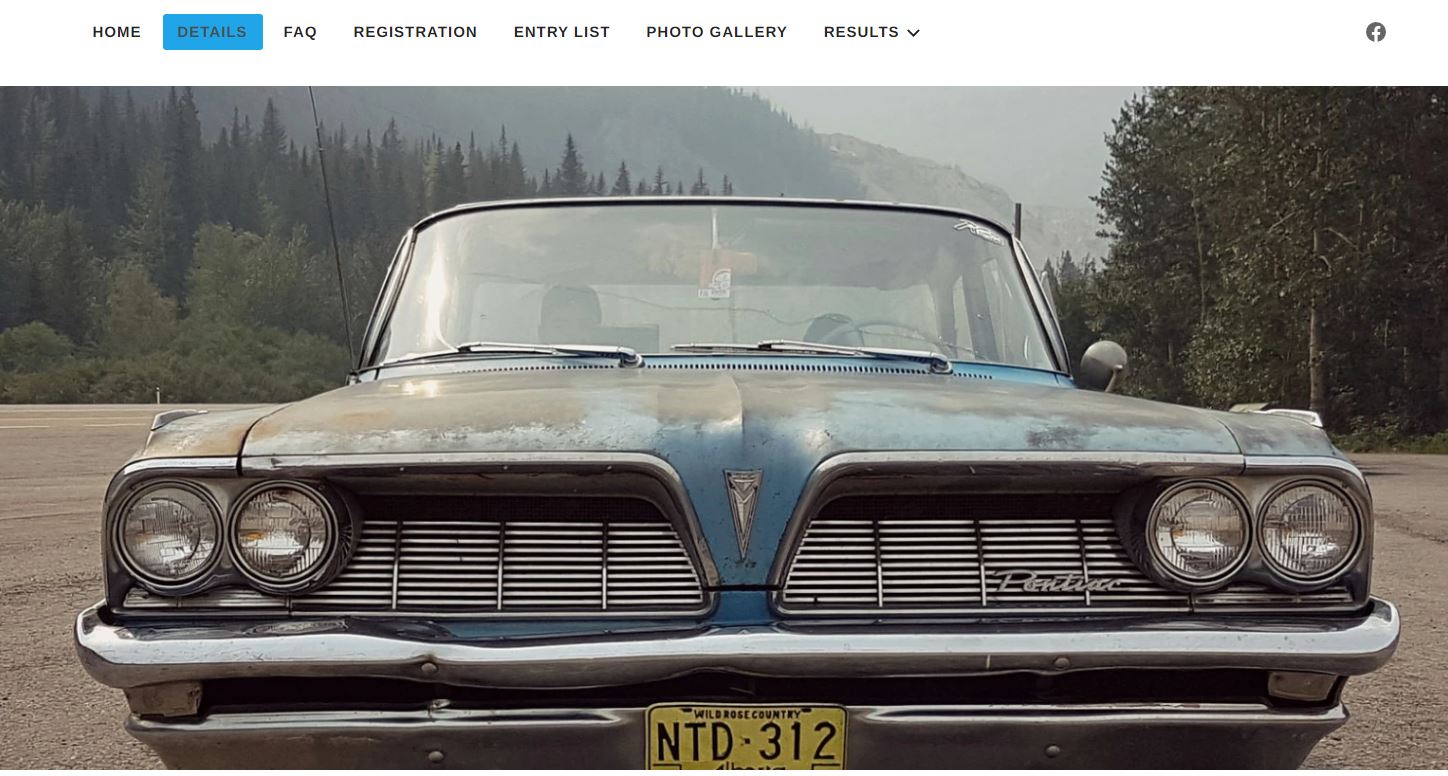View the Entry List page
Screen dimensions: 1448x776
[x=562, y=32]
